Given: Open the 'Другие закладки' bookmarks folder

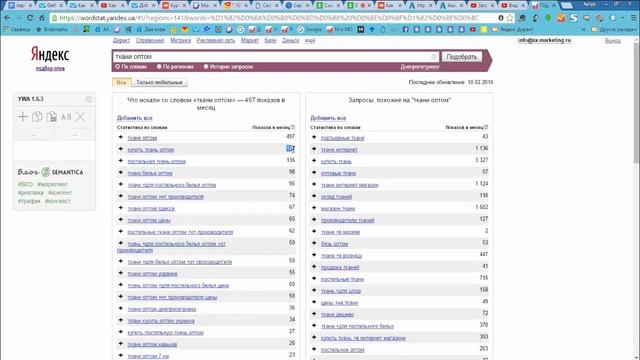Looking at the screenshot, I should point(614,29).
